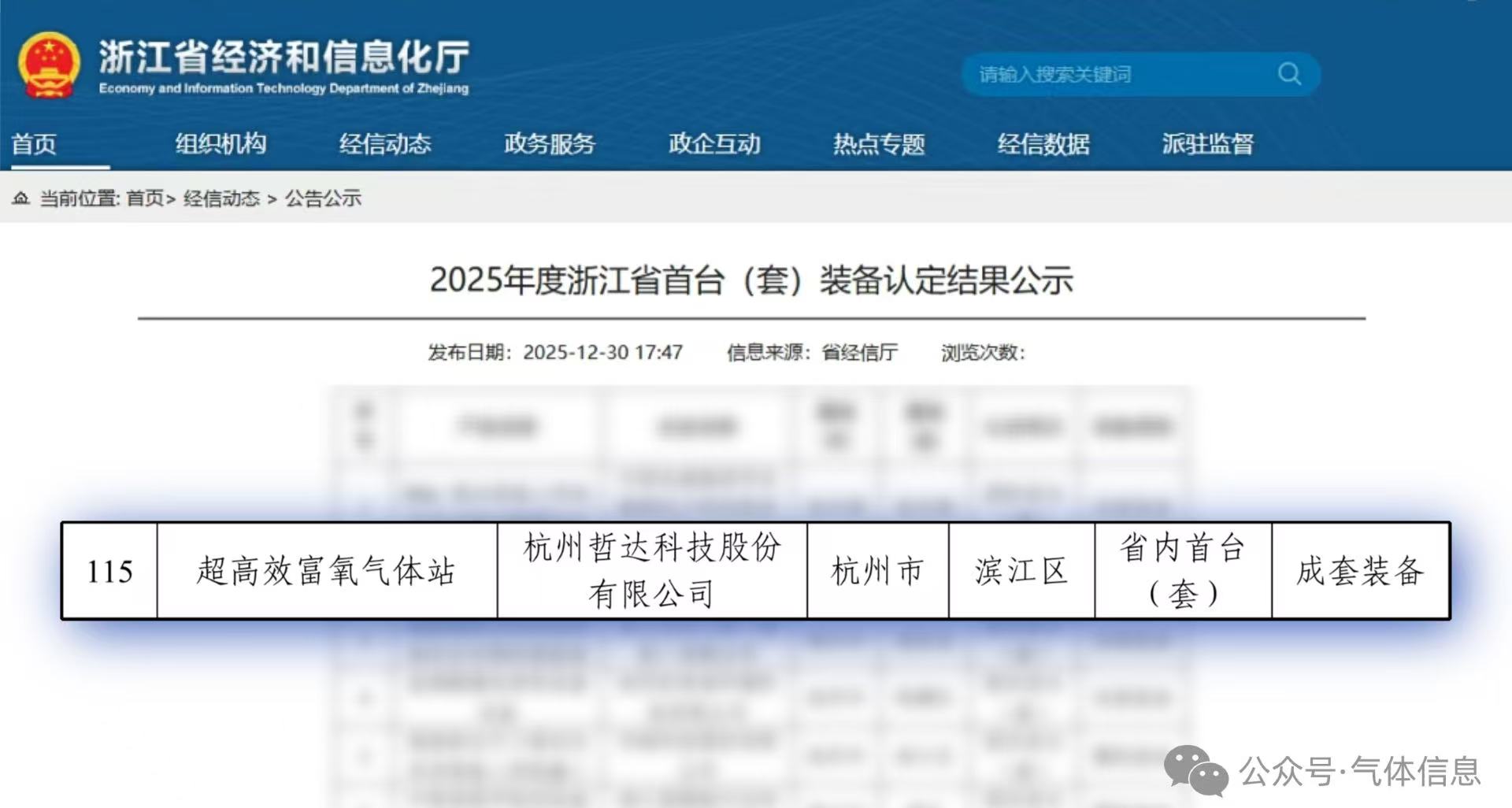Click the 首页 breadcrumb link
1512x808 pixels.
click(x=145, y=198)
